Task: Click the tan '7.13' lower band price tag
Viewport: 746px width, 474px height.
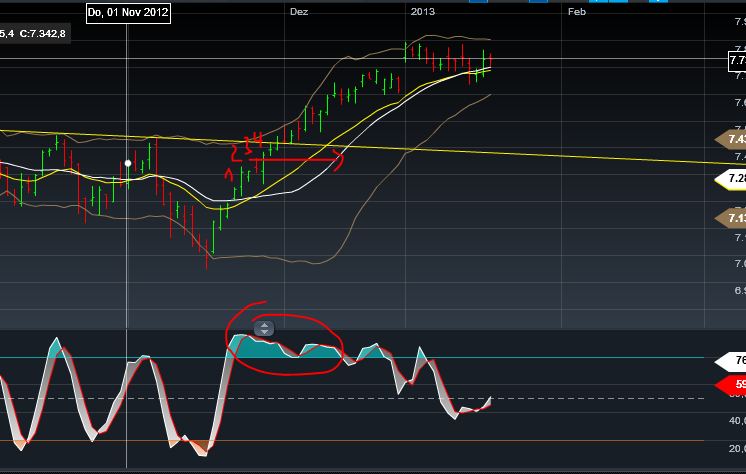Action: point(731,218)
